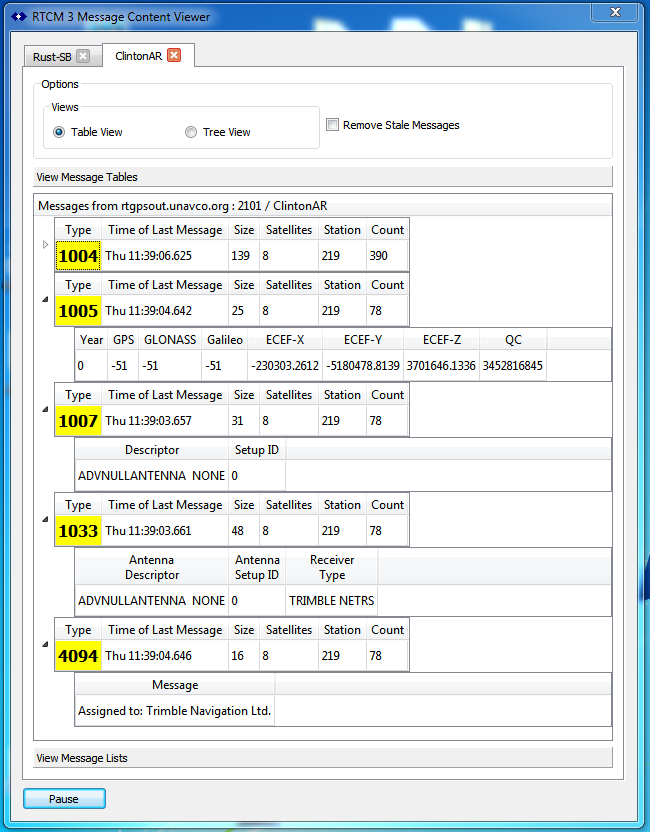This screenshot has height=832, width=650.
Task: Select the Table View radio button
Action: (59, 132)
